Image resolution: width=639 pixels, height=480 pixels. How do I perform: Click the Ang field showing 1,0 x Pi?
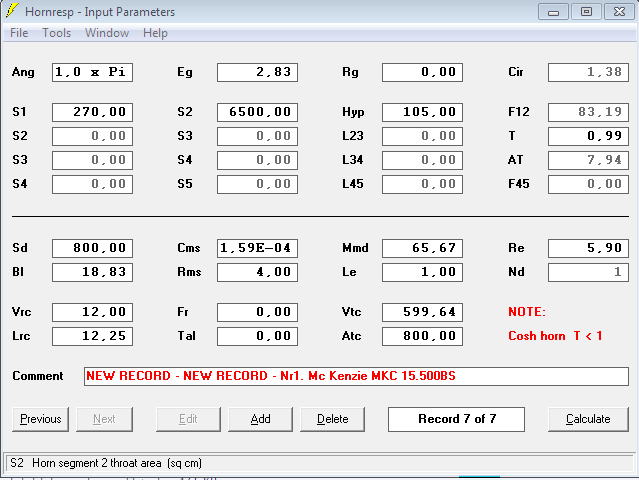pyautogui.click(x=92, y=73)
